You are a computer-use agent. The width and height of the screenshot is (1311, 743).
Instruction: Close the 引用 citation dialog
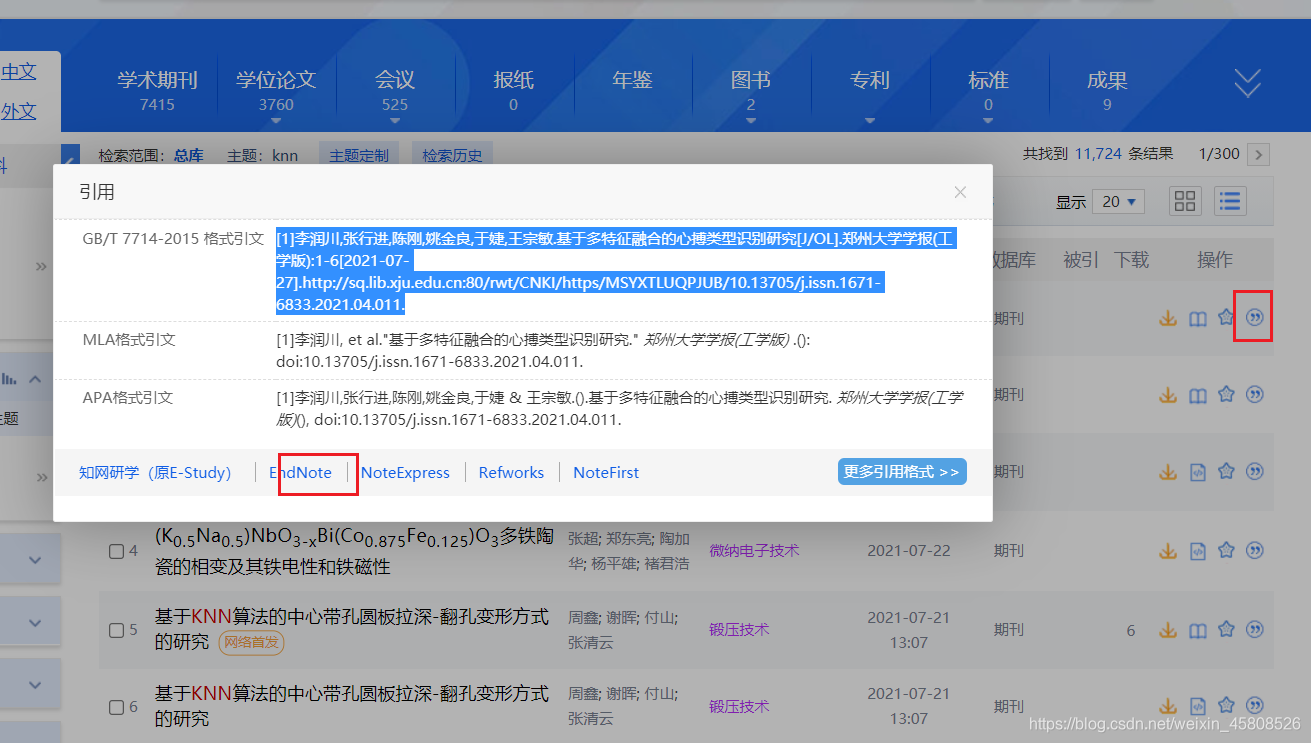click(960, 192)
